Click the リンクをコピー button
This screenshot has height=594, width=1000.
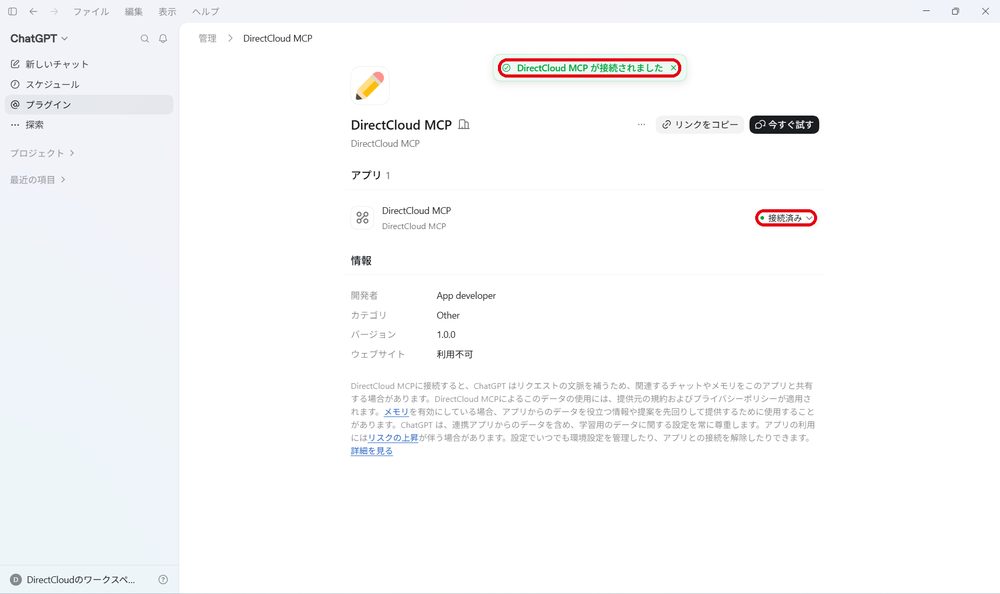700,124
